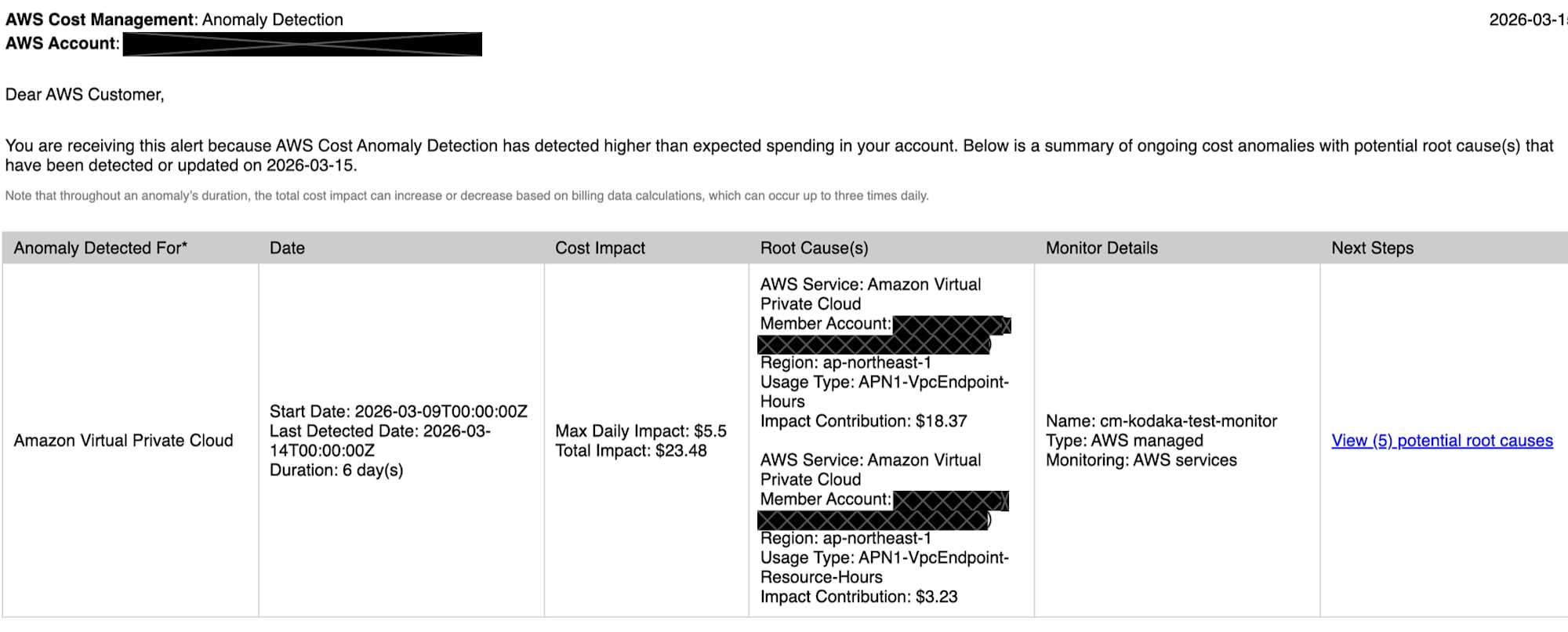This screenshot has height=632, width=1568.
Task: Click the Type: AWS managed text
Action: click(x=1123, y=441)
